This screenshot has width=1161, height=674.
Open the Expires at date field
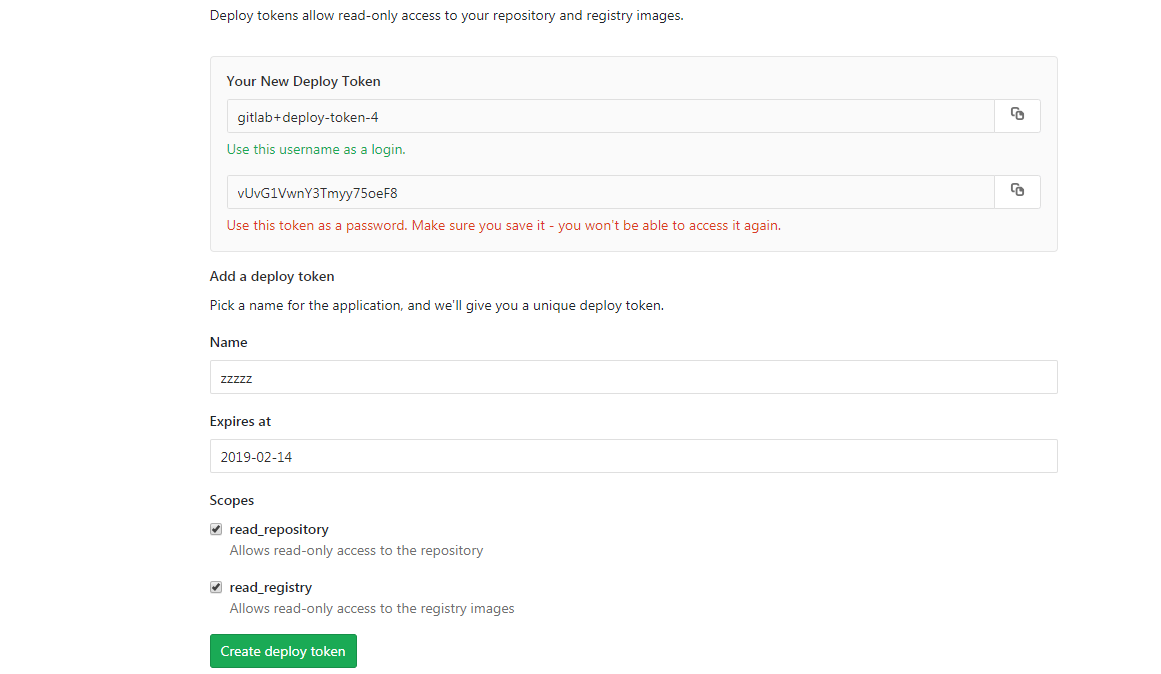[633, 456]
